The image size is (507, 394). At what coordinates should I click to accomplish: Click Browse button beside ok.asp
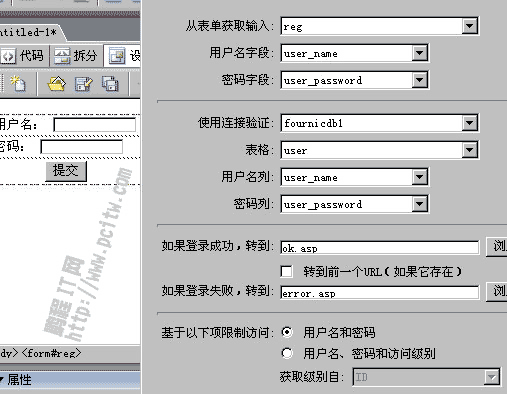pos(497,247)
